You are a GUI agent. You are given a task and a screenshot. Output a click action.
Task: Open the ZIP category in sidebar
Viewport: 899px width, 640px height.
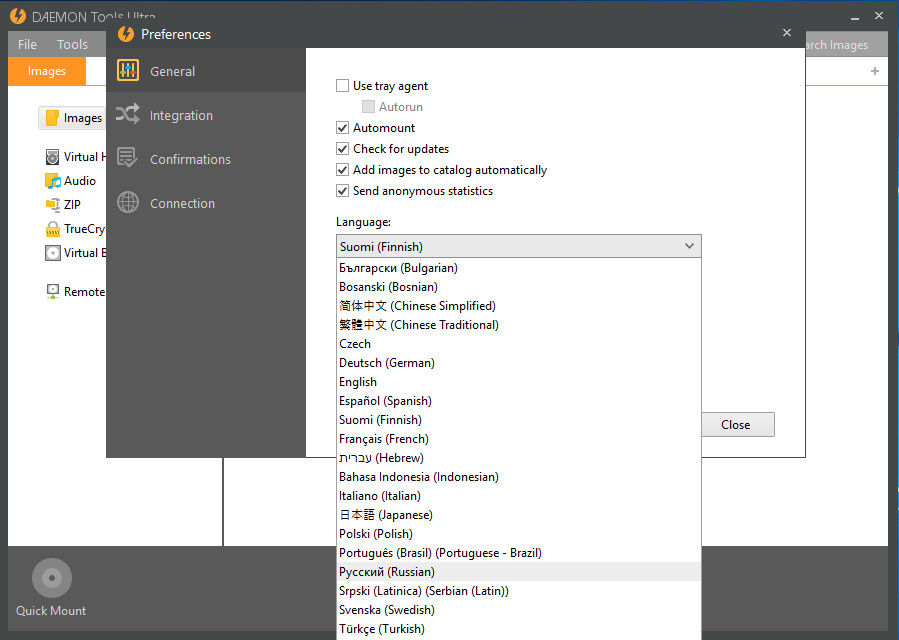(72, 204)
